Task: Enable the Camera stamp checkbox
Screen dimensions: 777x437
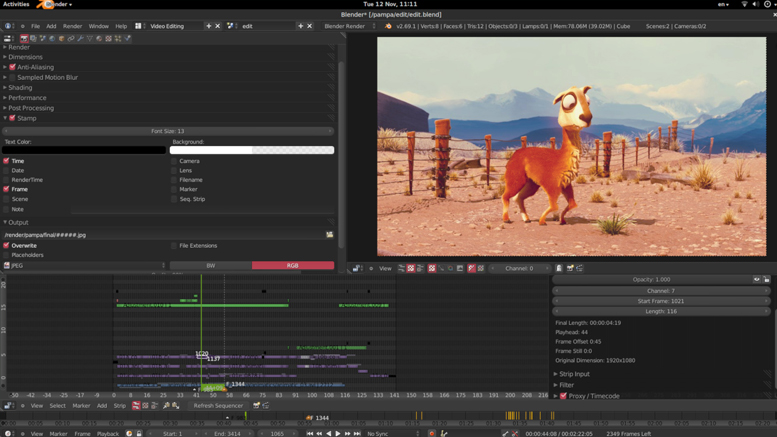Action: click(x=174, y=161)
